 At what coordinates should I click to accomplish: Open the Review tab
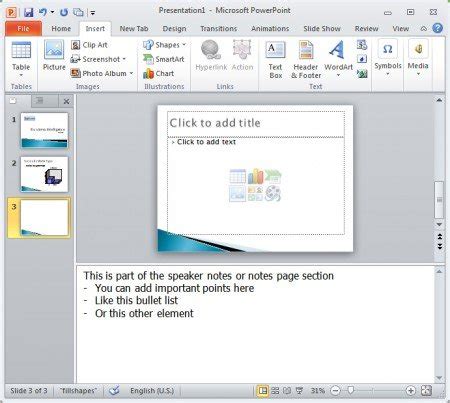point(366,29)
